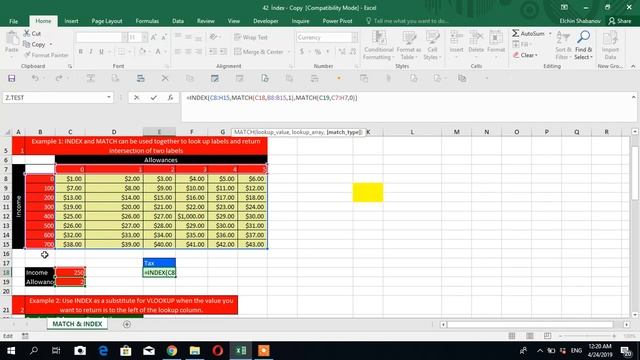Screen dimensions: 640x360
Task: Open the Clear menu
Action: coord(526,55)
